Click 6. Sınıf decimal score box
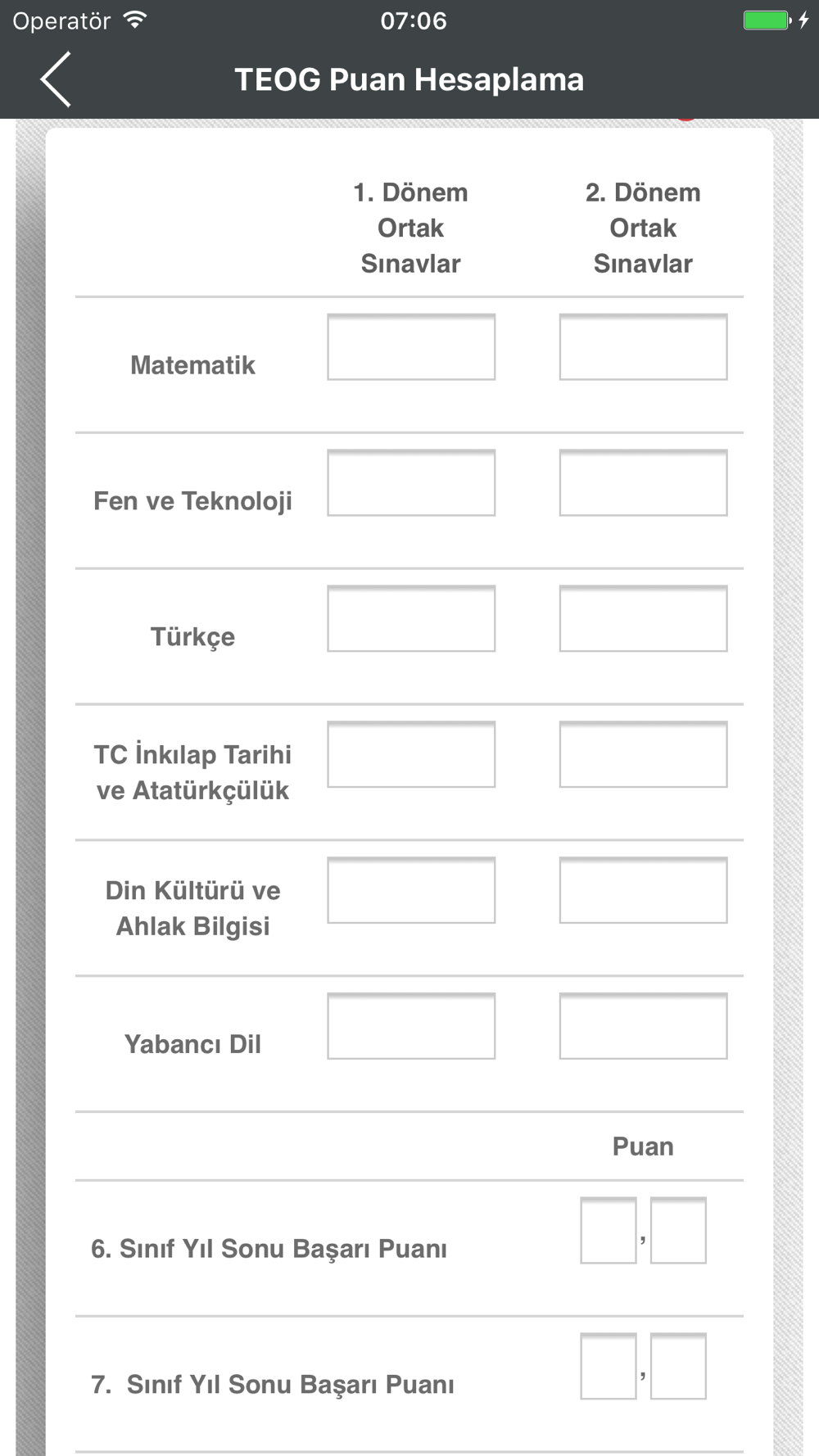The height and width of the screenshot is (1456, 819). (x=678, y=1231)
